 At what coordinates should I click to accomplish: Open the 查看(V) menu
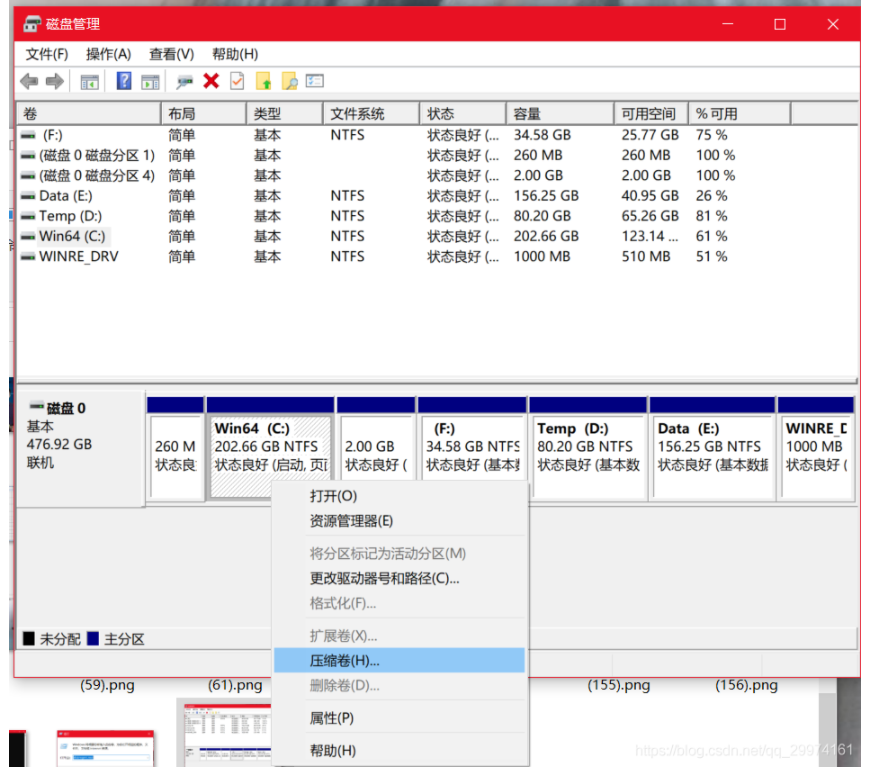point(171,54)
